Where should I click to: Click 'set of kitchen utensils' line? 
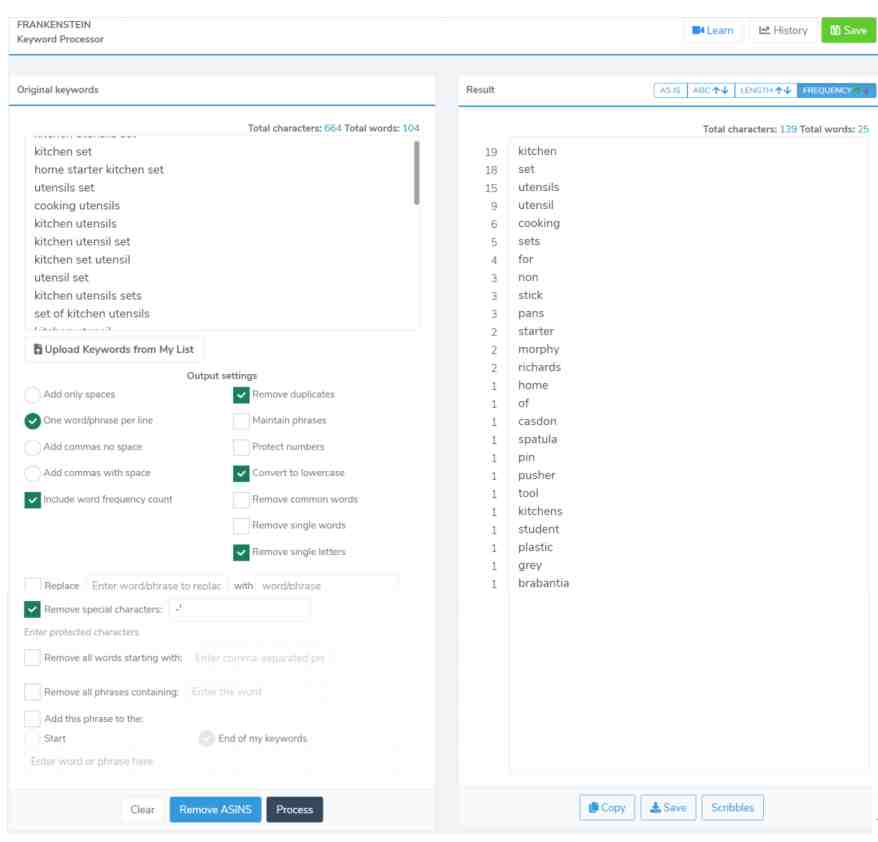pos(92,314)
